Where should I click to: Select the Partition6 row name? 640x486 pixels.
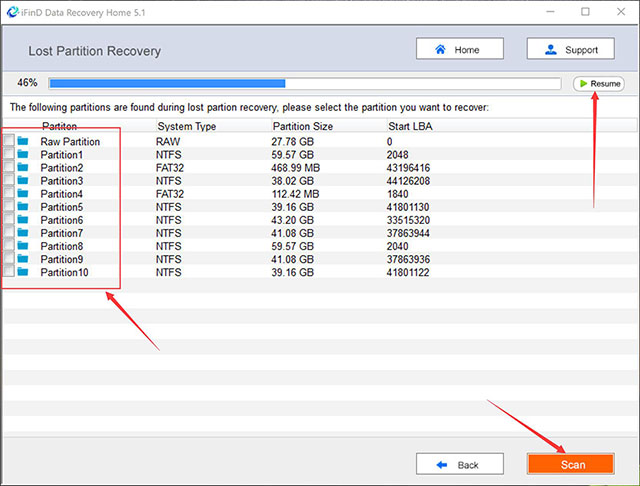coord(61,220)
